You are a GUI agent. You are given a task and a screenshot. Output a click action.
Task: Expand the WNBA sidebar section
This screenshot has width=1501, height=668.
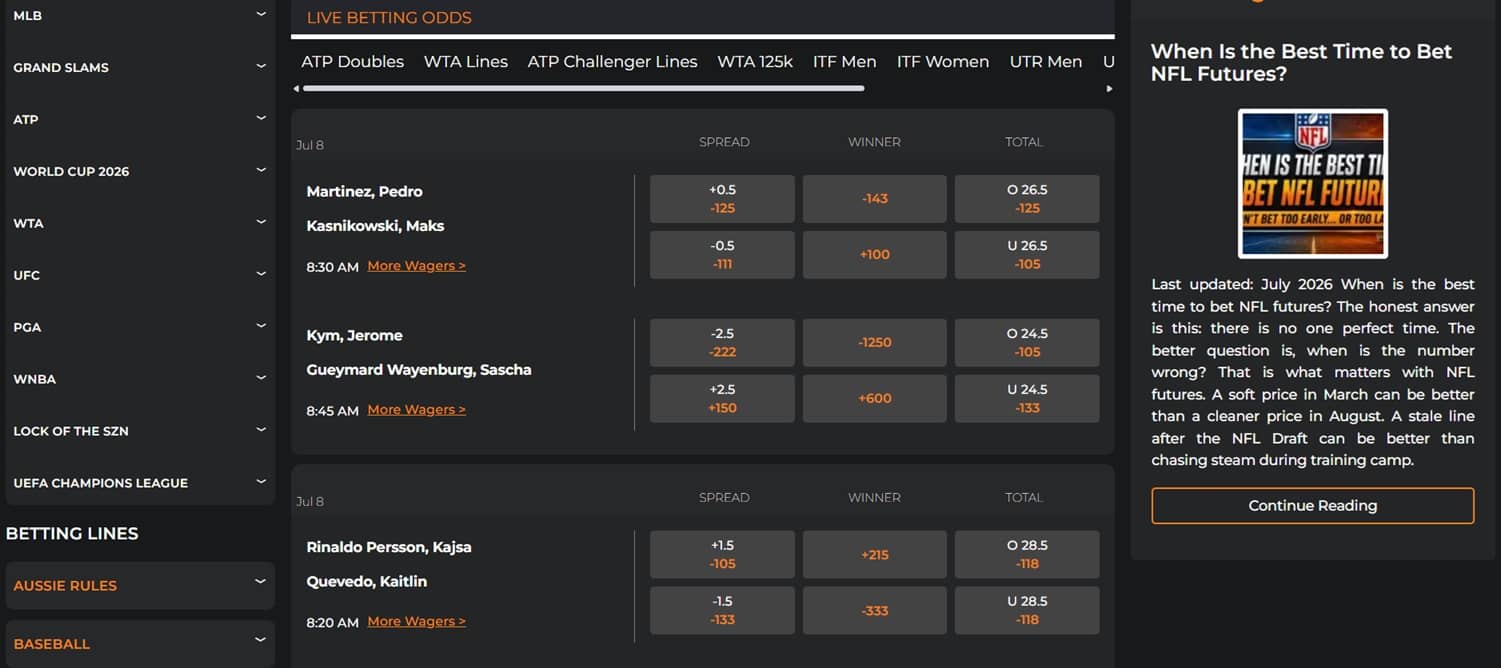coord(140,379)
